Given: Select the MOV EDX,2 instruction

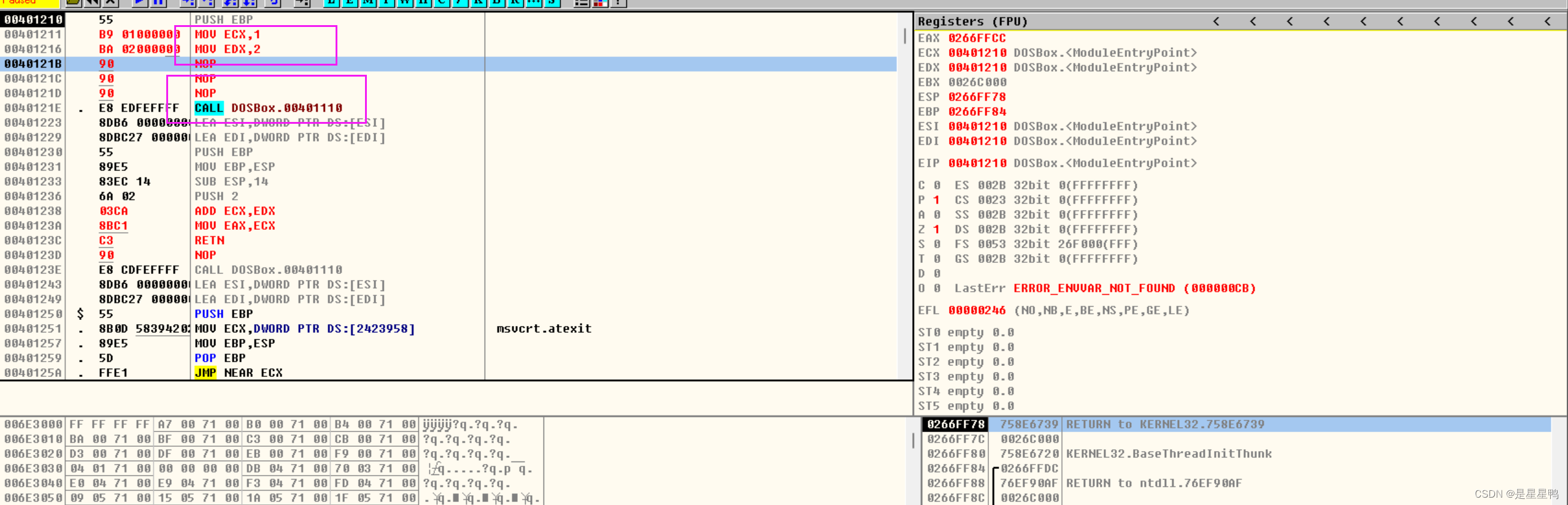Looking at the screenshot, I should (228, 49).
